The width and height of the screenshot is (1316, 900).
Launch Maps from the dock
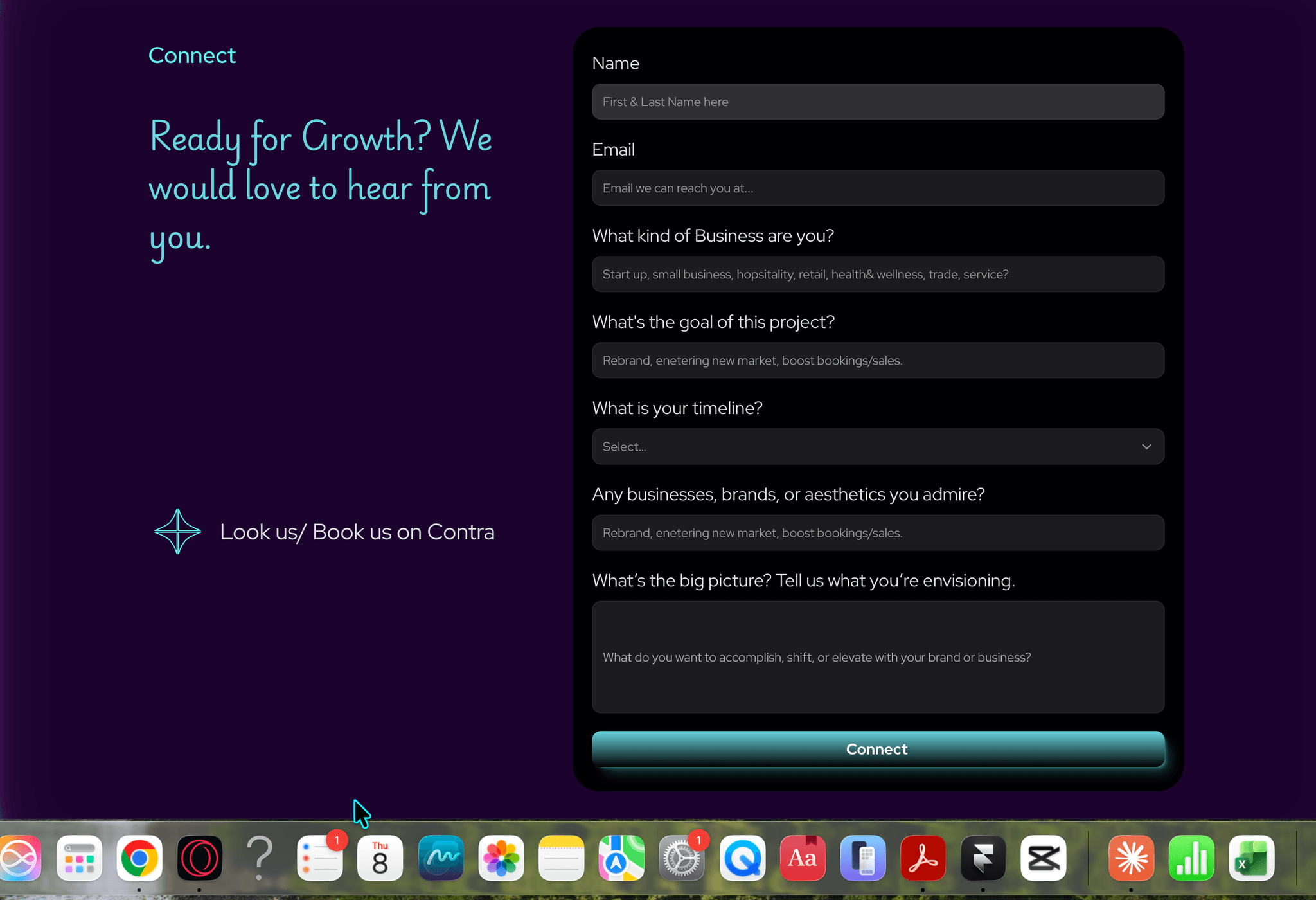pyautogui.click(x=621, y=858)
